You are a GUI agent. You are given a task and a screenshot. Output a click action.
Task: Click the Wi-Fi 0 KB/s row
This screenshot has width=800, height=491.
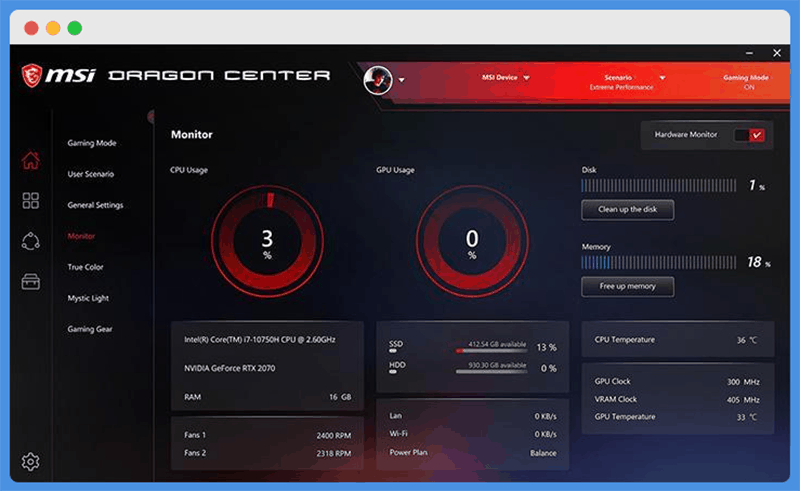[x=472, y=434]
